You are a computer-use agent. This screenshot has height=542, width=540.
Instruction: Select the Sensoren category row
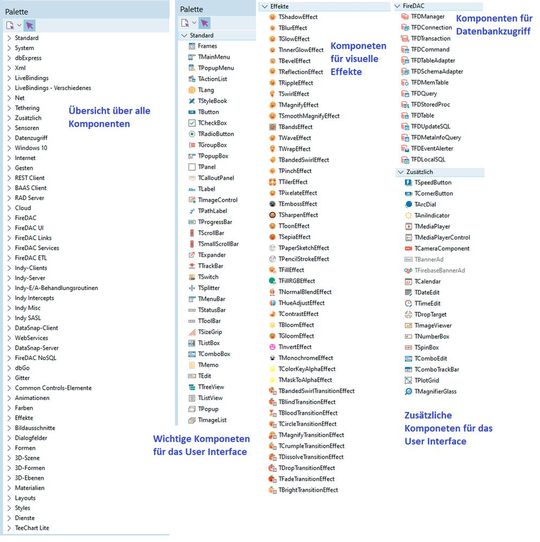[86, 128]
